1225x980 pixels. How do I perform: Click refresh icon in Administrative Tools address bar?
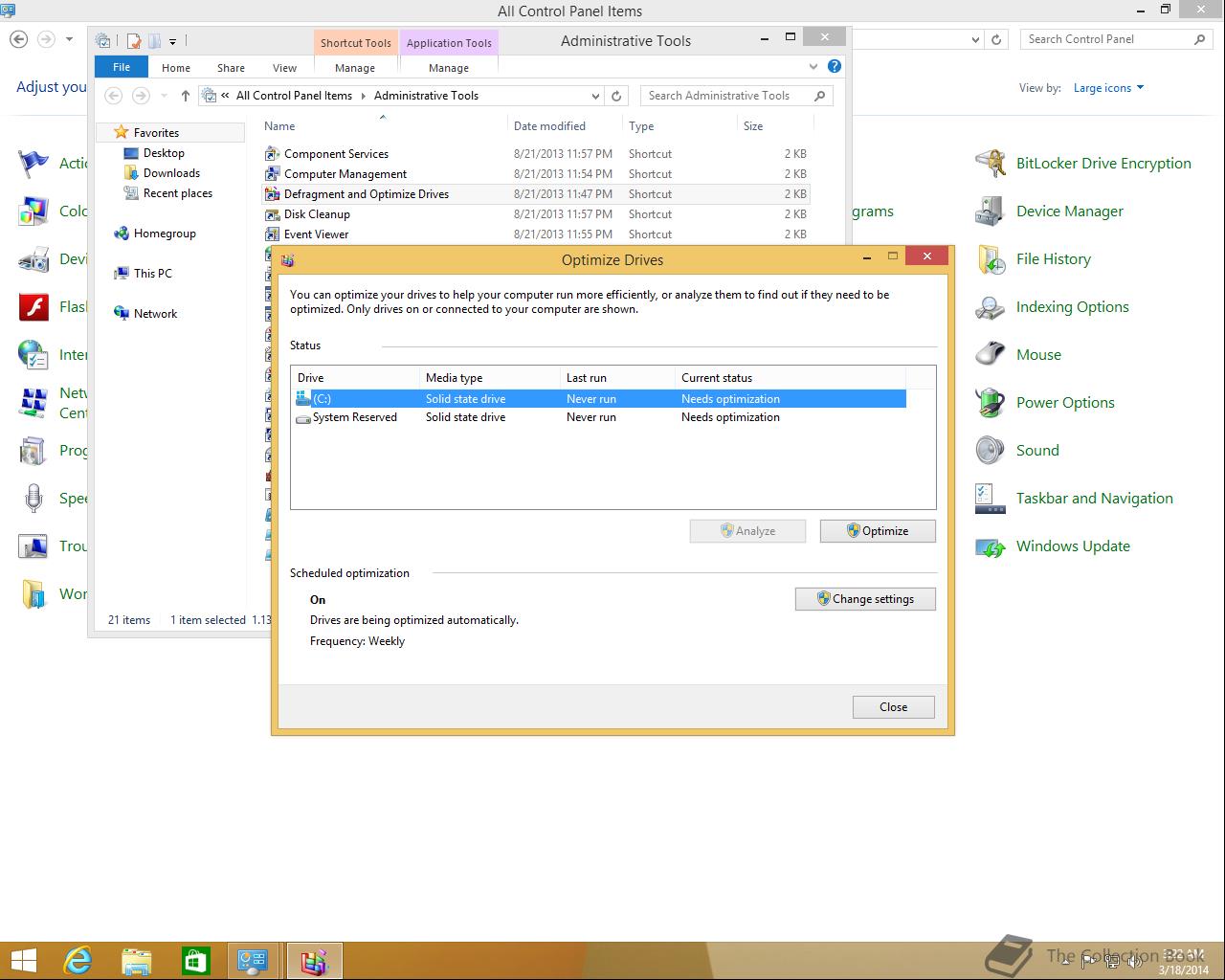click(x=616, y=96)
